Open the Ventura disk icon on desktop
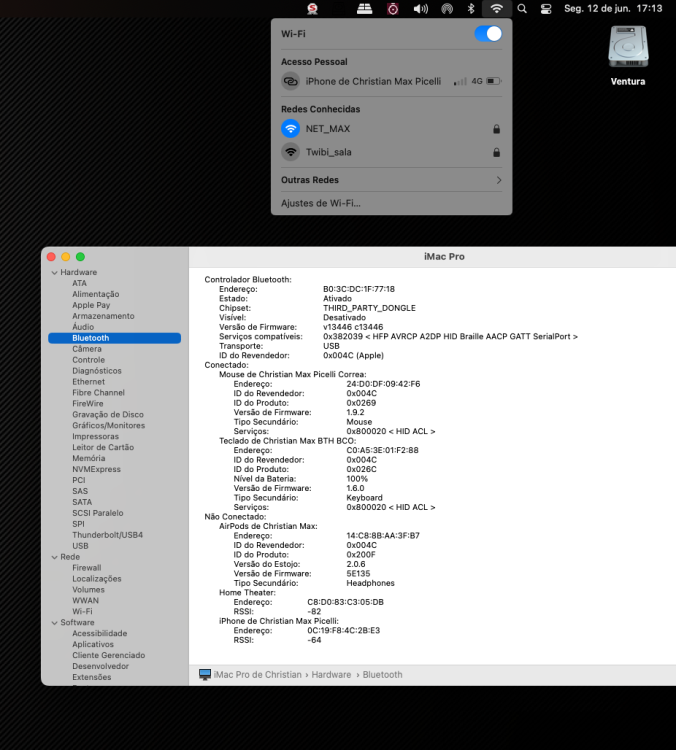Screen dimensions: 676x750 pos(628,47)
